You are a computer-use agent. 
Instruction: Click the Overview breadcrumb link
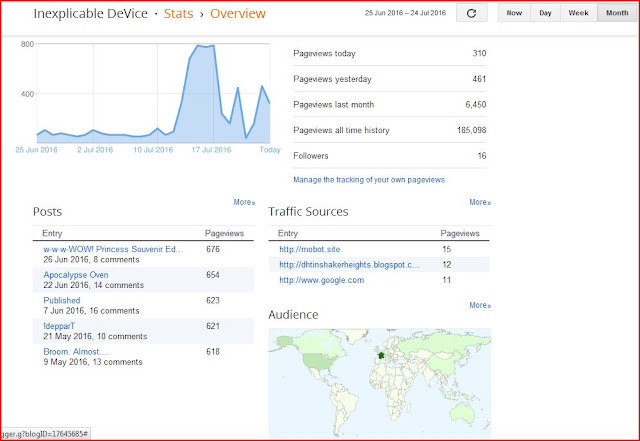click(x=238, y=13)
